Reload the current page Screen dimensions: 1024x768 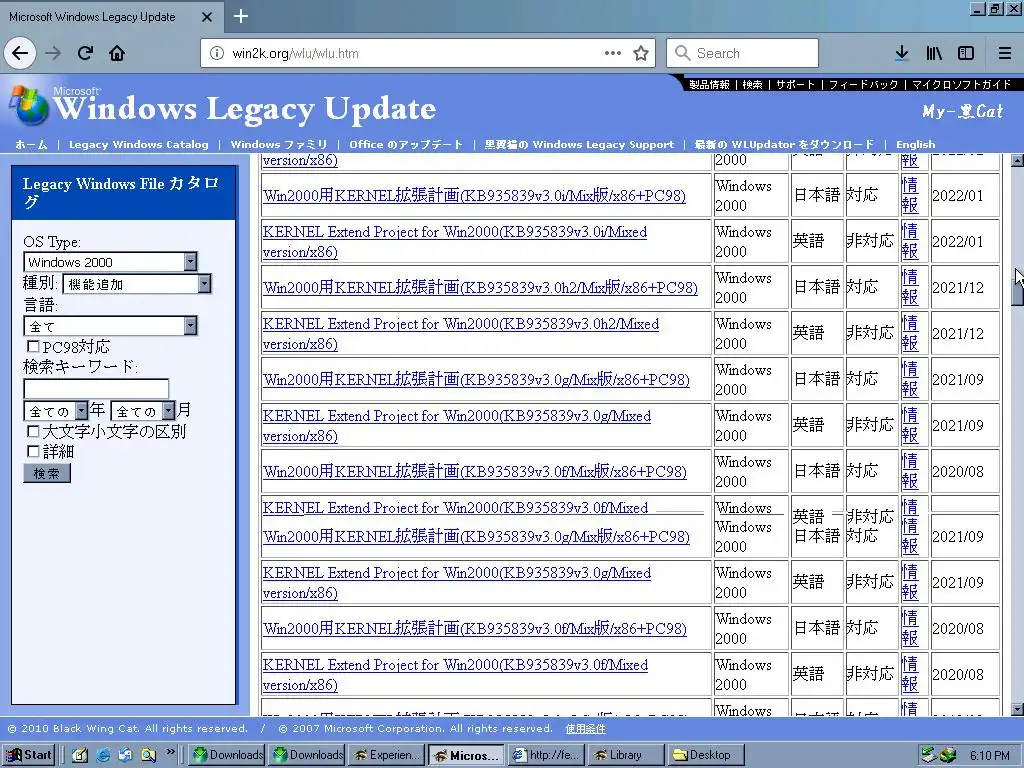pyautogui.click(x=86, y=53)
